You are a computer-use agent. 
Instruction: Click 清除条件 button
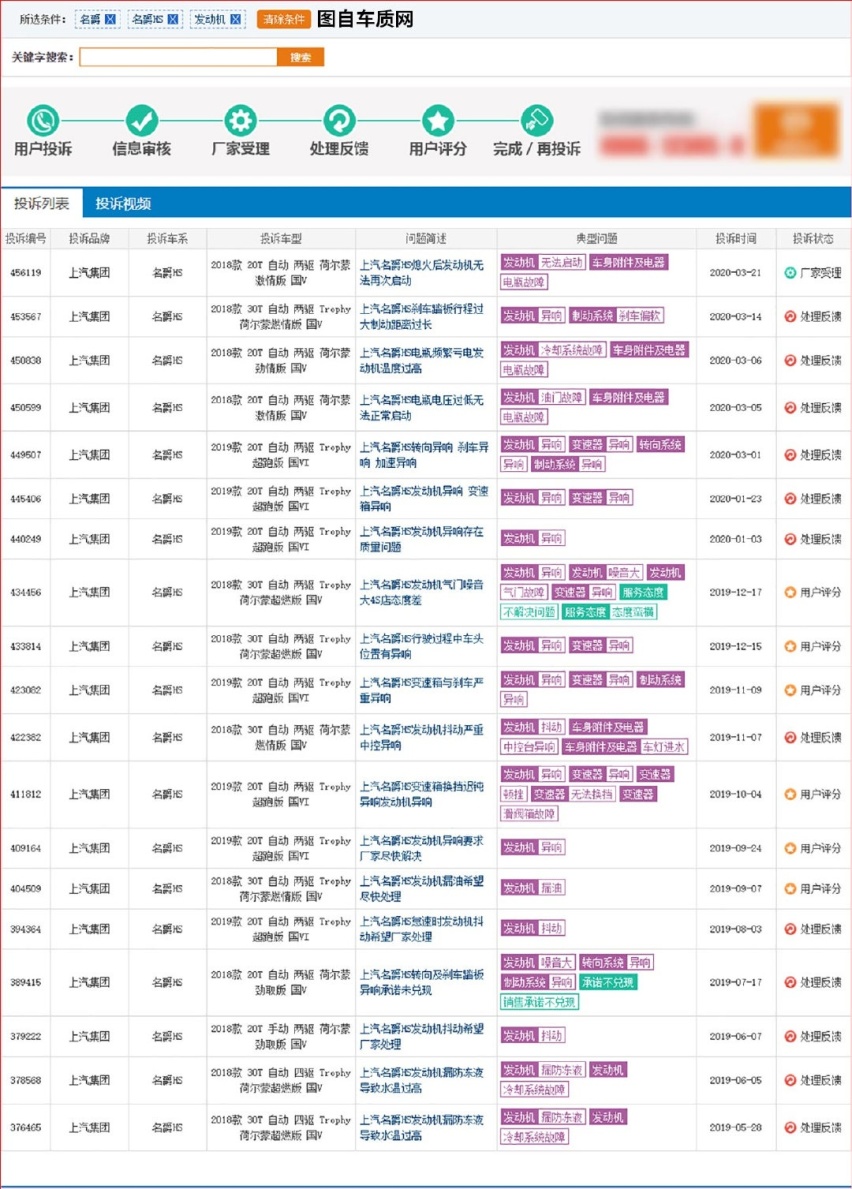pos(283,19)
